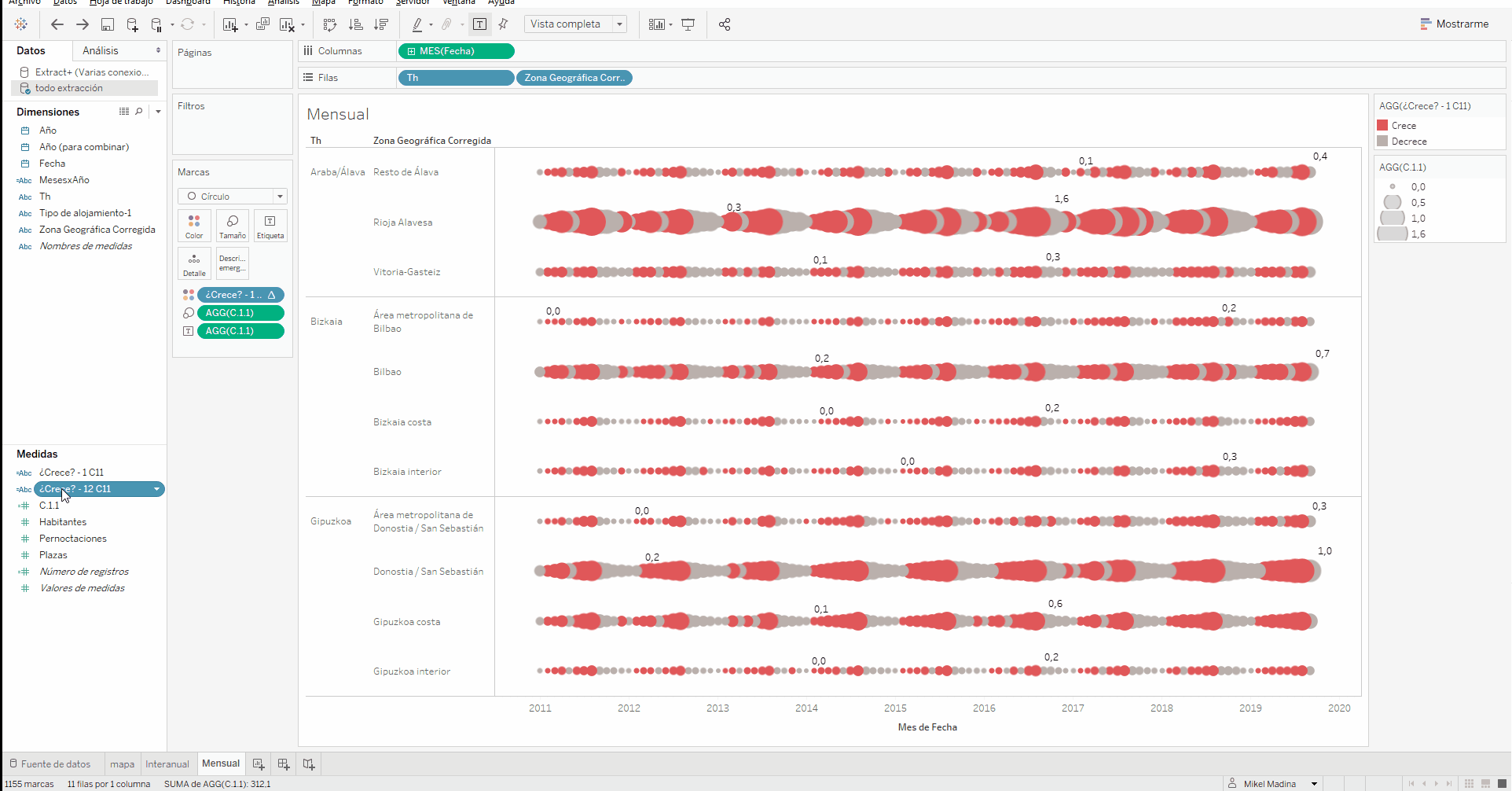
Task: Select the MES(Fecha) pill in Columnas
Action: point(456,51)
